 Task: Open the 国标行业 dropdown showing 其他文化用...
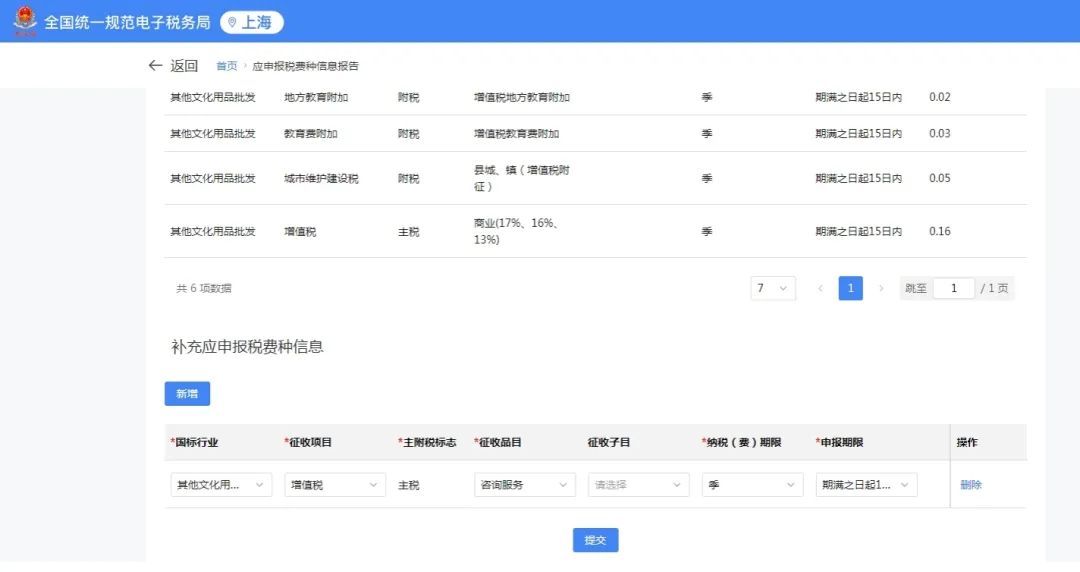tap(221, 484)
